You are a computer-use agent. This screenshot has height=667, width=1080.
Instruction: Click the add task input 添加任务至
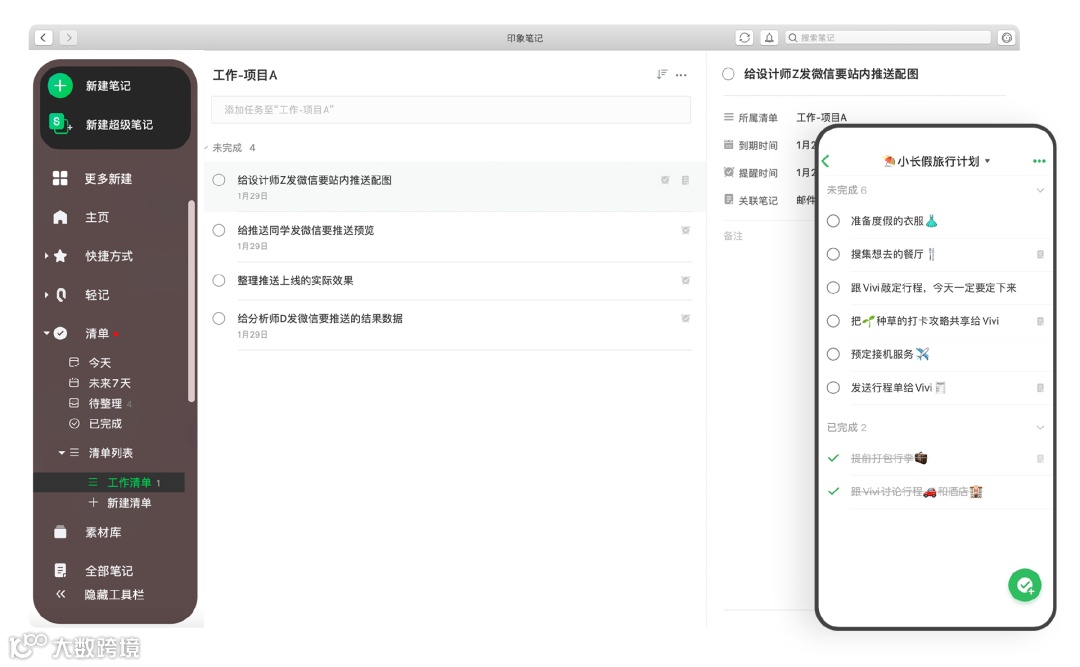(x=450, y=110)
